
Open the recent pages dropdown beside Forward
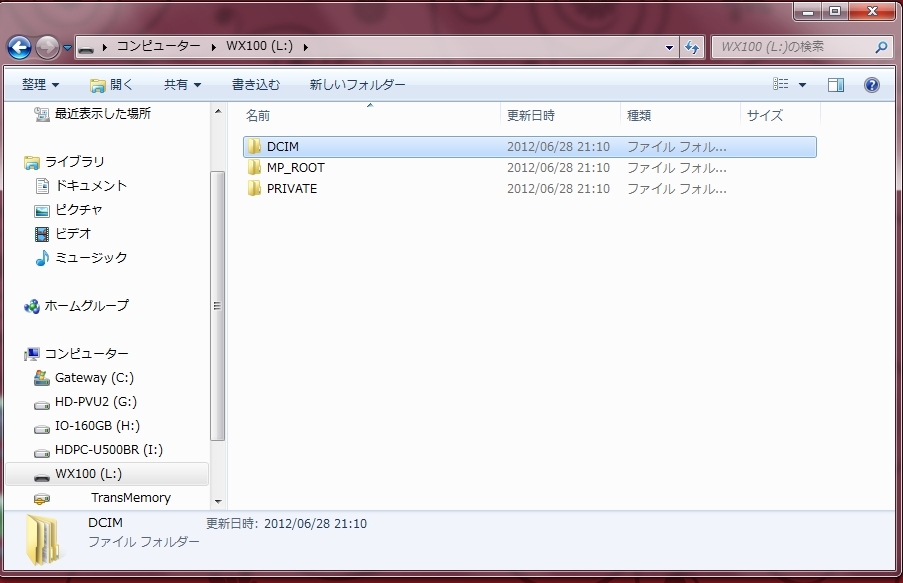(x=67, y=48)
